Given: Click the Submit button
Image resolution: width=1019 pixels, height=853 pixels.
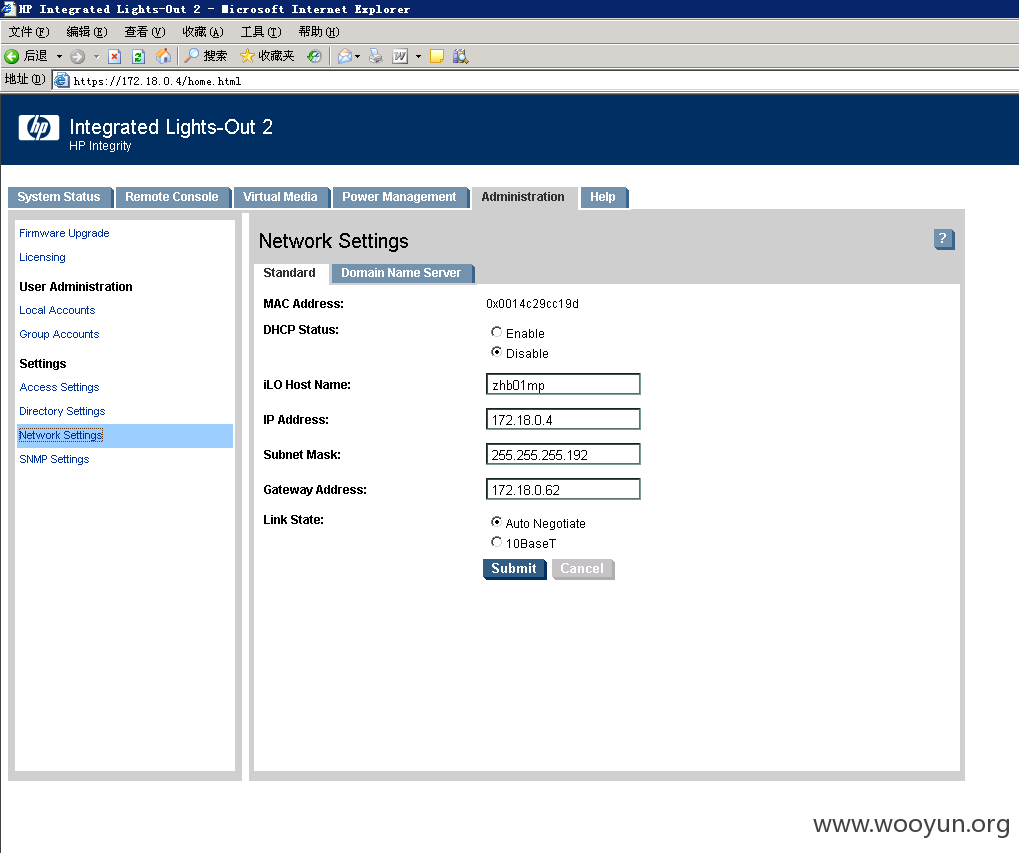Looking at the screenshot, I should 514,568.
